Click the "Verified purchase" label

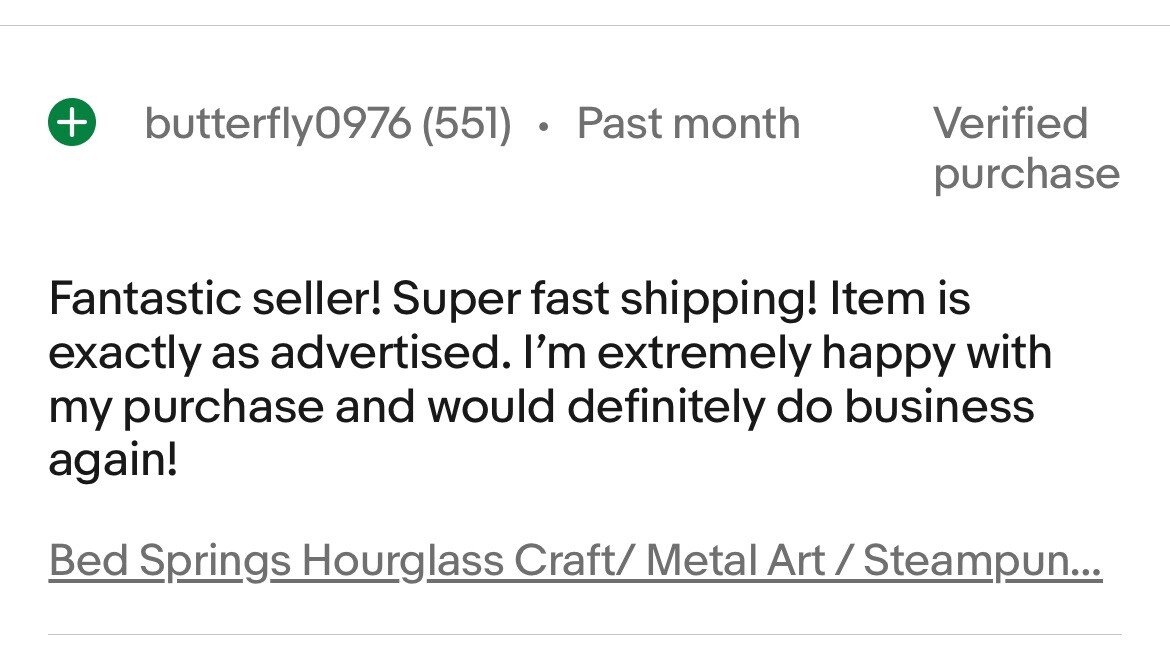point(1025,148)
